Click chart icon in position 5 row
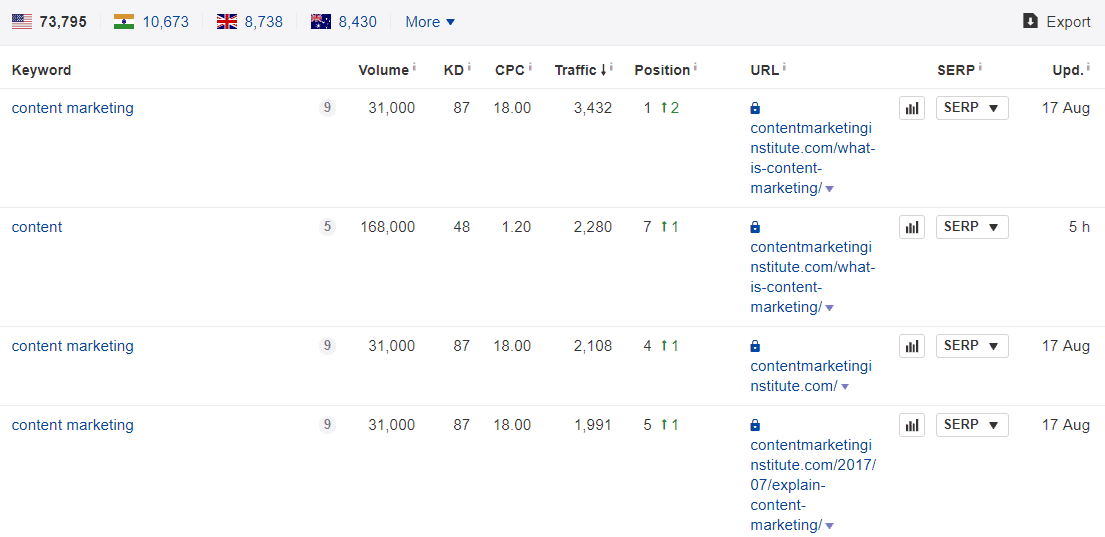 click(911, 426)
